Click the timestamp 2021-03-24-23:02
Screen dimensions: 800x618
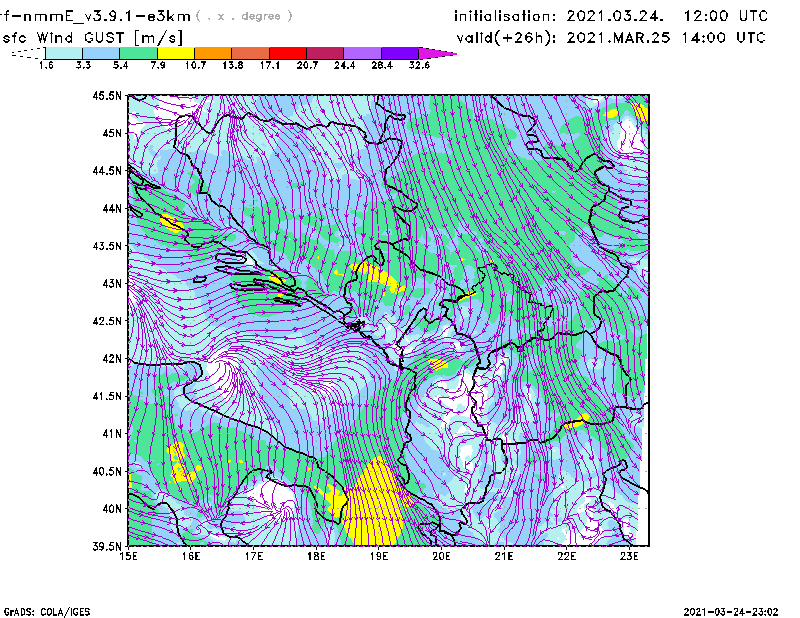(x=731, y=612)
